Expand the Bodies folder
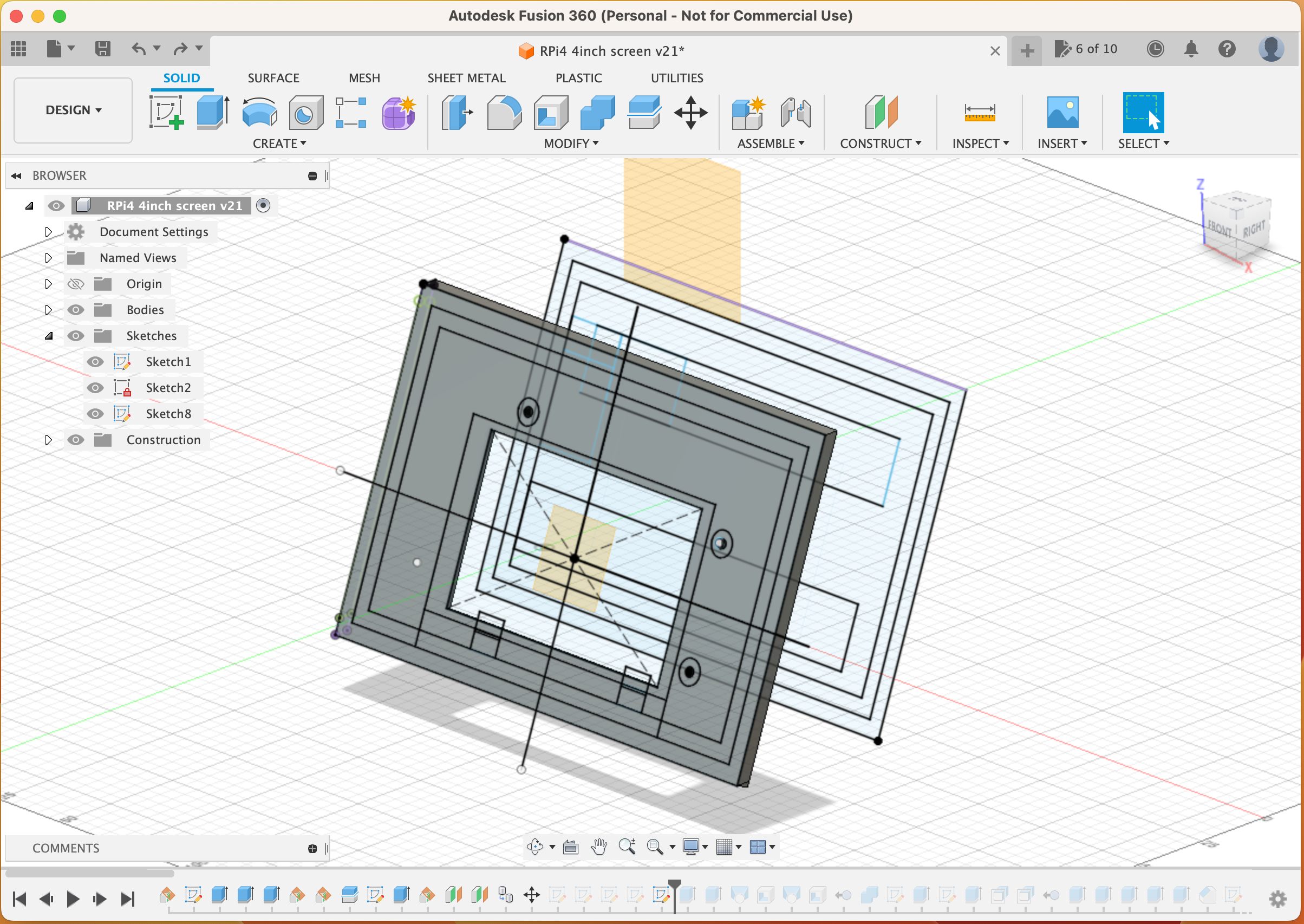1304x924 pixels. pyautogui.click(x=48, y=310)
